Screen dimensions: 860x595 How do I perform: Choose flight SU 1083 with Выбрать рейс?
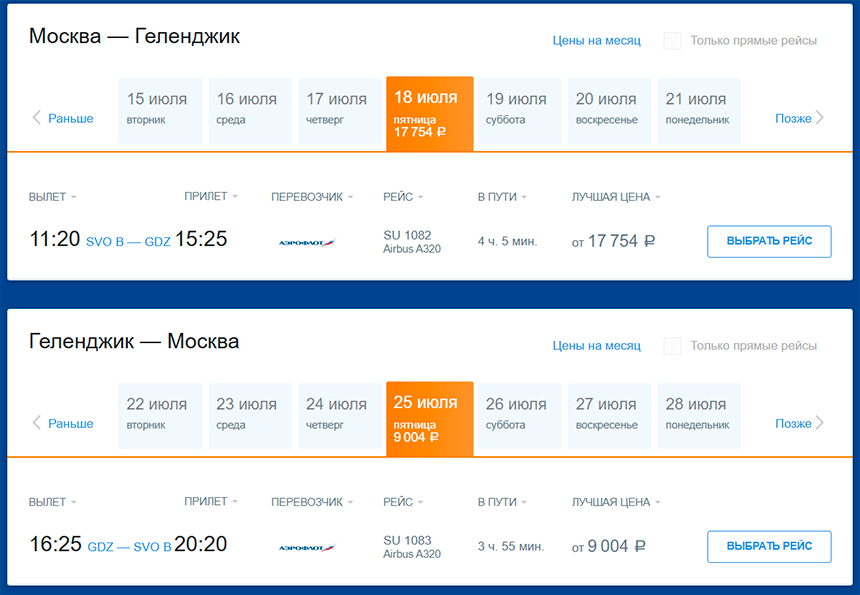(769, 546)
